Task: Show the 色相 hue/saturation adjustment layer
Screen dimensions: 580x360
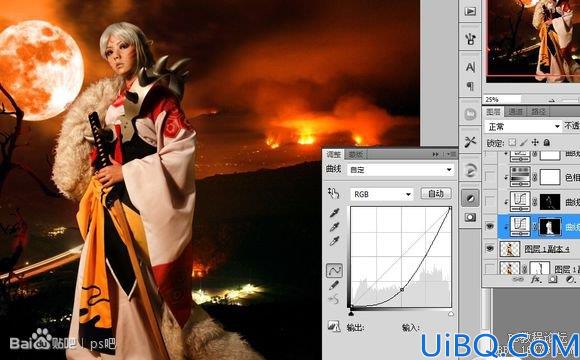Action: pos(490,176)
